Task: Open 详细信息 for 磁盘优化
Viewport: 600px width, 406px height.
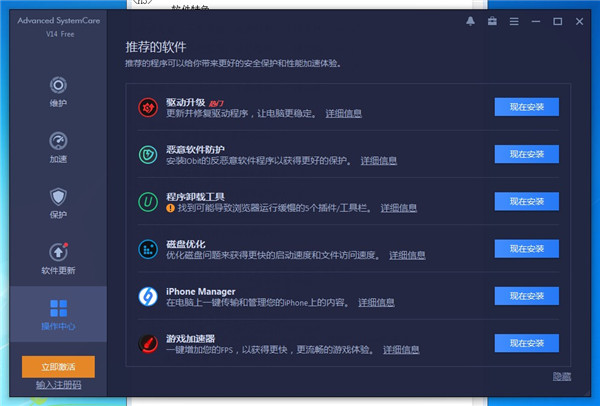Action: pos(407,255)
